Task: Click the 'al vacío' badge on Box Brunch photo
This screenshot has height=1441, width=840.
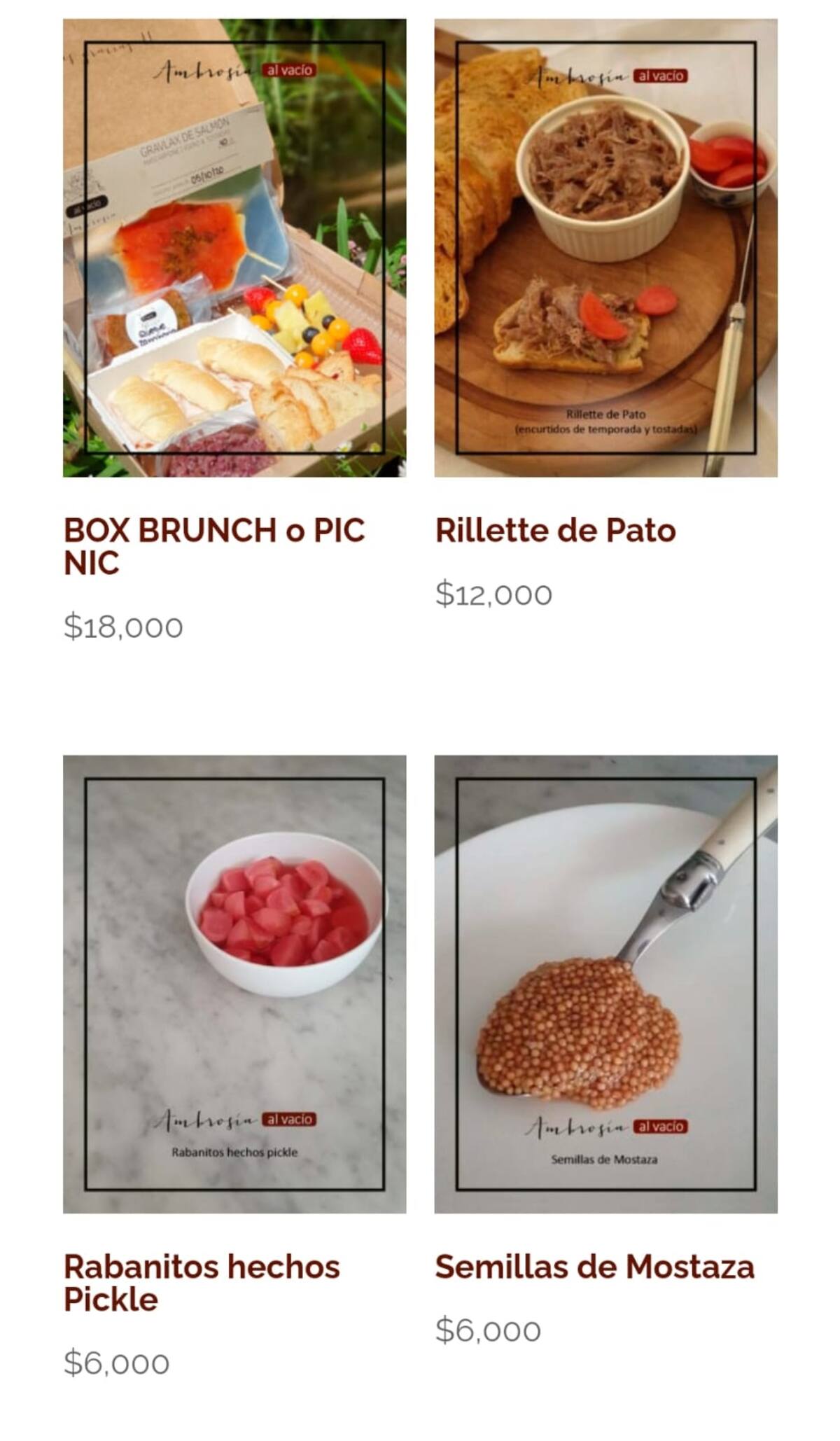Action: 289,70
